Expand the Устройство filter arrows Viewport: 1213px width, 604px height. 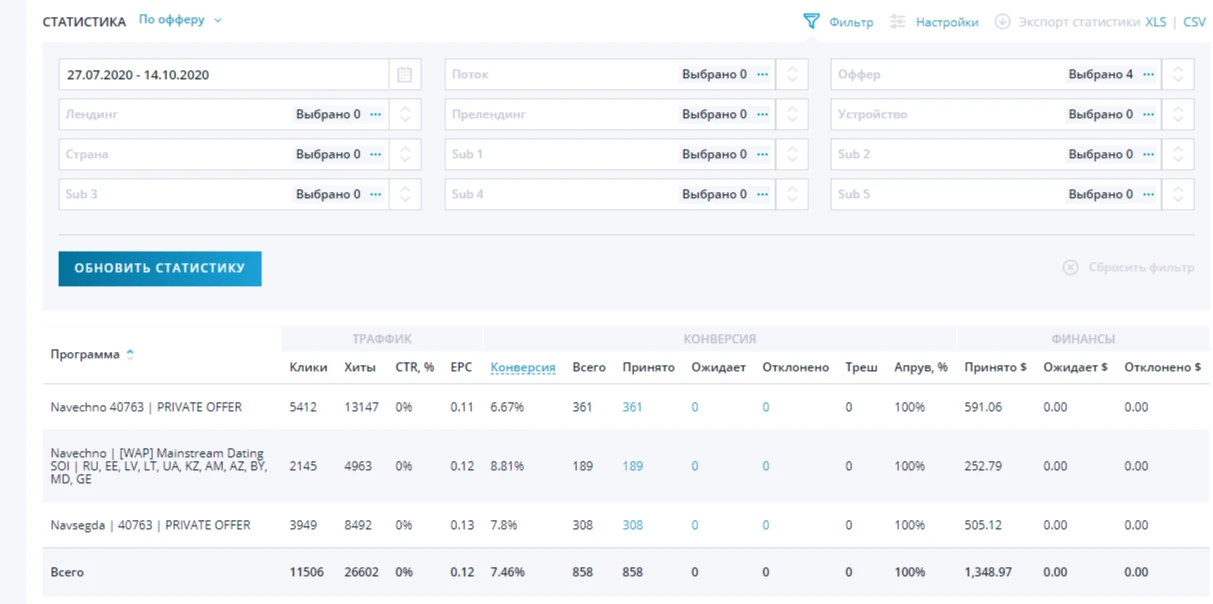(x=1178, y=114)
